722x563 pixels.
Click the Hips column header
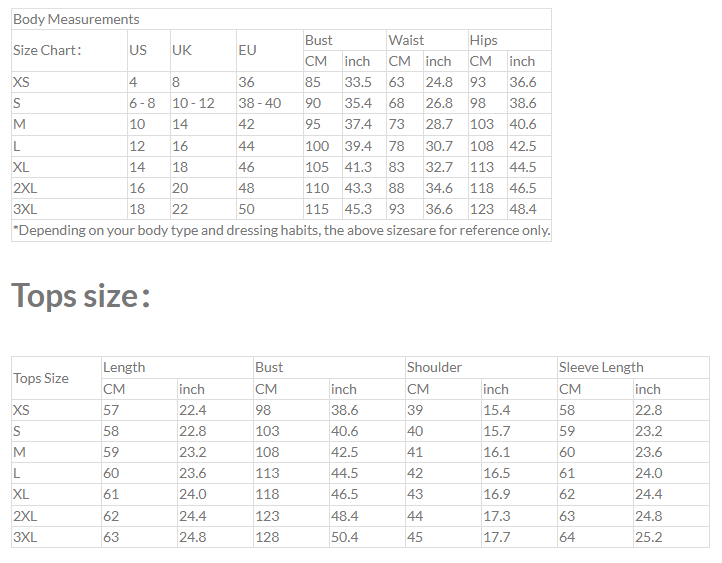[483, 40]
